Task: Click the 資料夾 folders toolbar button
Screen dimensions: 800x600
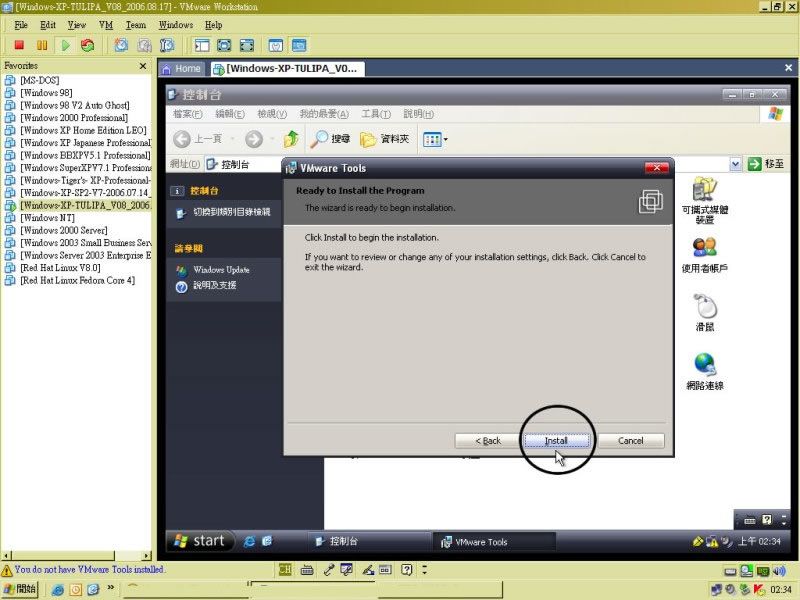Action: (x=385, y=139)
